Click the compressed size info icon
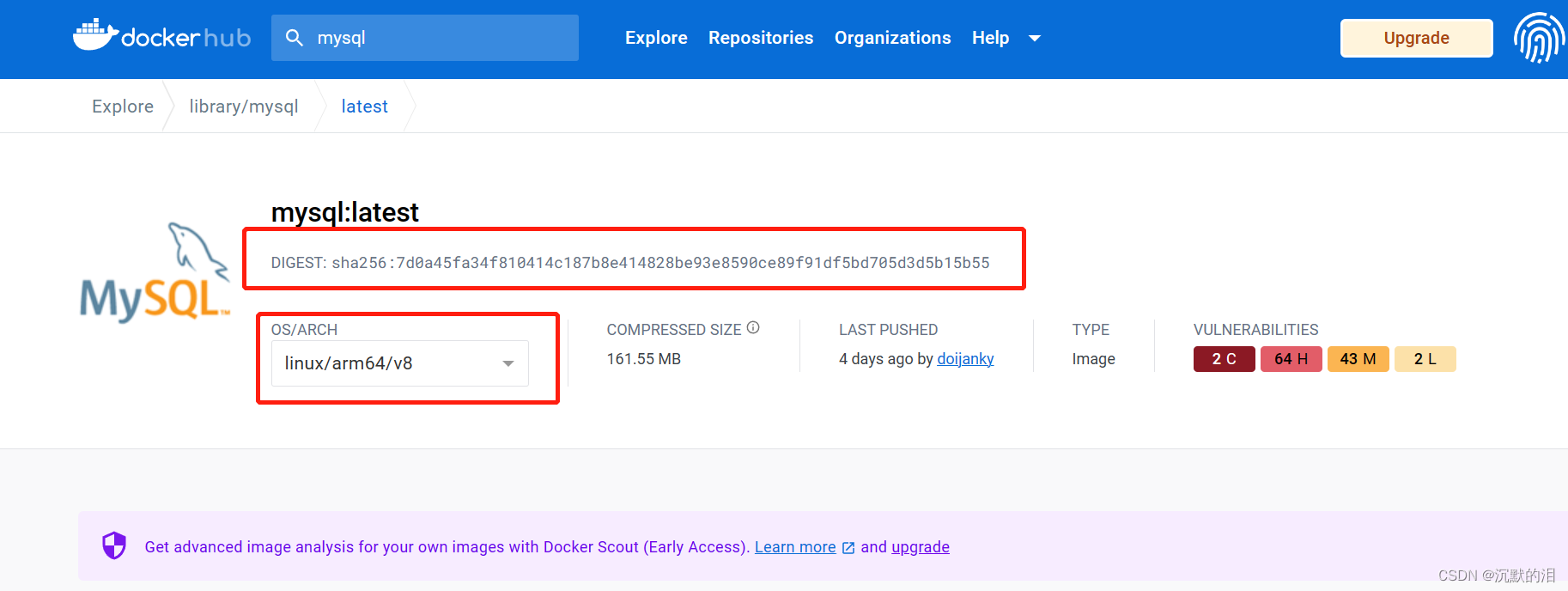 point(753,327)
